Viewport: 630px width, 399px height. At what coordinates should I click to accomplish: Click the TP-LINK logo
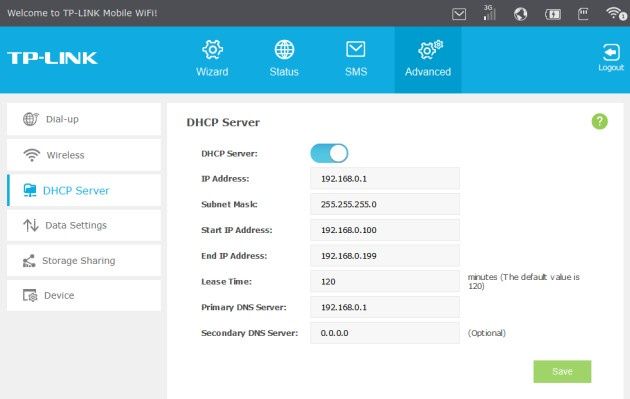(x=52, y=58)
